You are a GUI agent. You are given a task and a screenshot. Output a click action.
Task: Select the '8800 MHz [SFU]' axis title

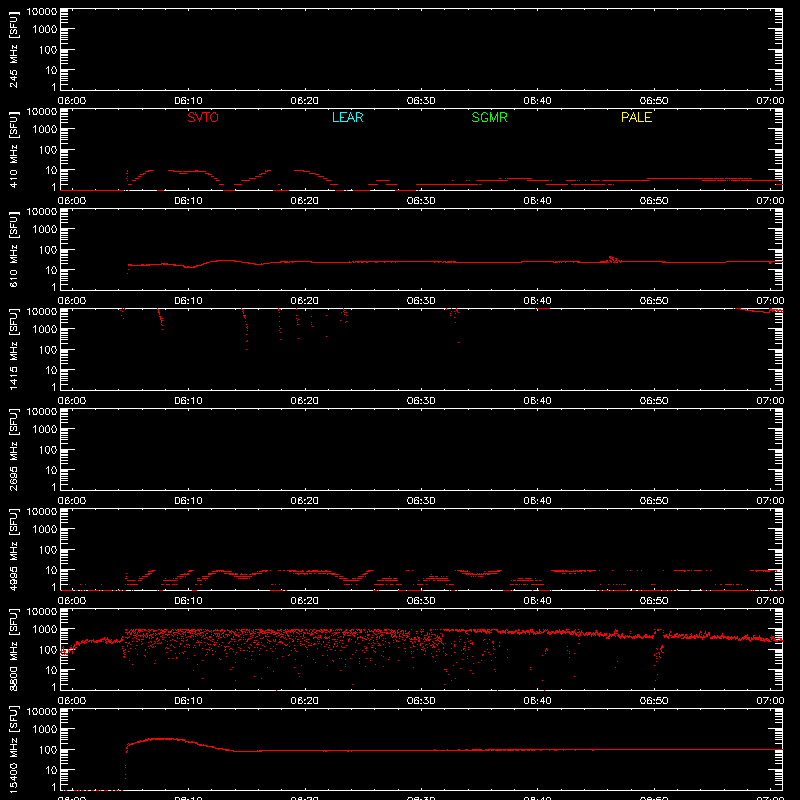coord(14,649)
